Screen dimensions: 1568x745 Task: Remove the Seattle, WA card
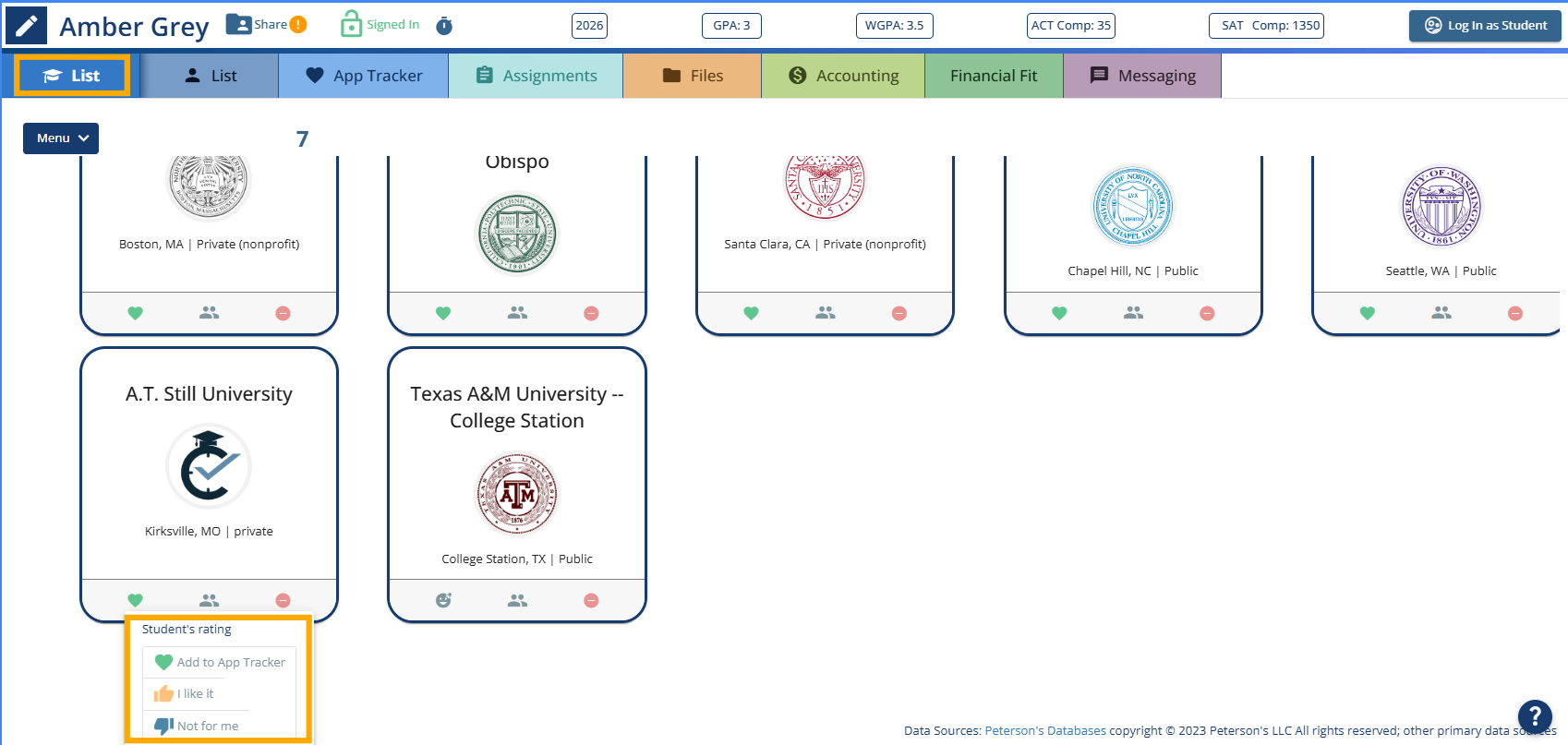click(x=1515, y=314)
